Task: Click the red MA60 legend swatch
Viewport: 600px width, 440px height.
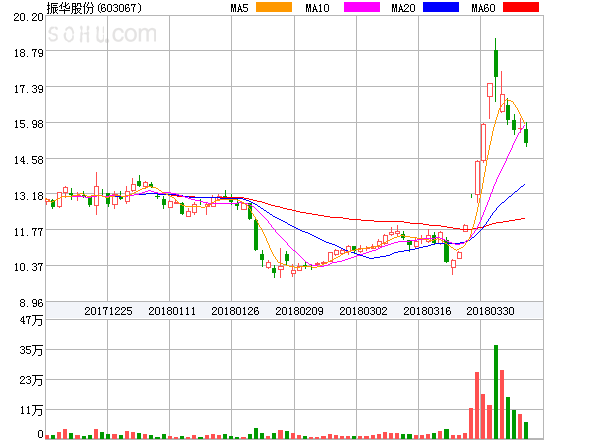Action: click(x=521, y=7)
